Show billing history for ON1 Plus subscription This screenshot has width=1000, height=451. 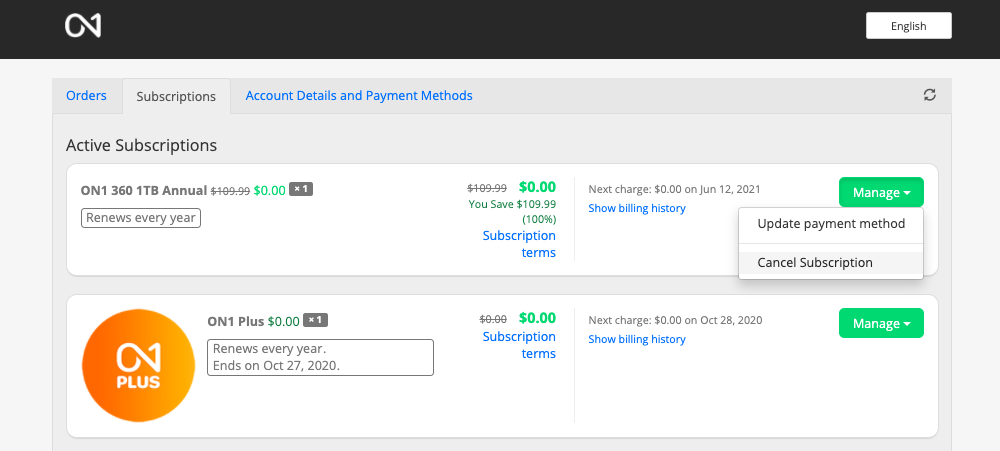point(637,339)
